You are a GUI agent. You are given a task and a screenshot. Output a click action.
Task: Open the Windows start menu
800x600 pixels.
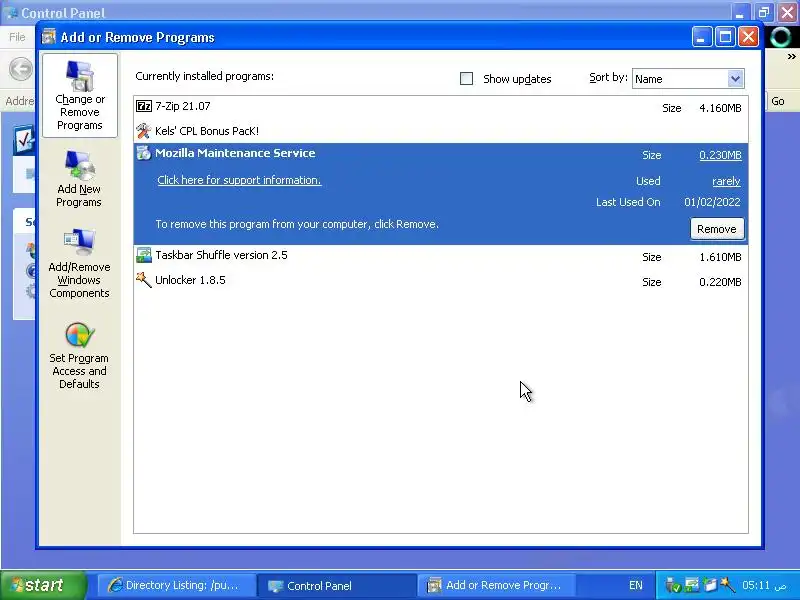pos(43,585)
